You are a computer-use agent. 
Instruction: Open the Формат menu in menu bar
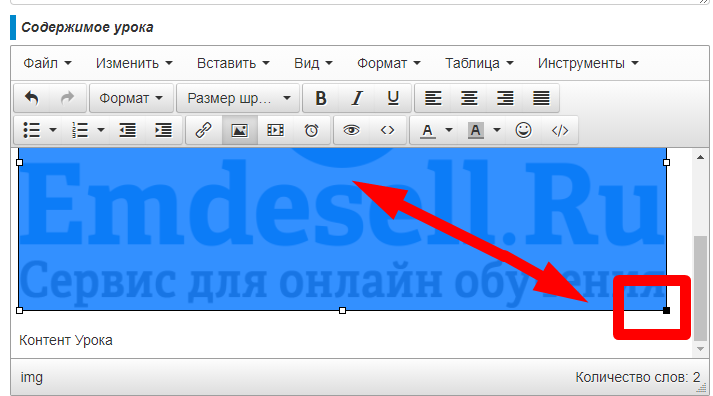[x=389, y=63]
